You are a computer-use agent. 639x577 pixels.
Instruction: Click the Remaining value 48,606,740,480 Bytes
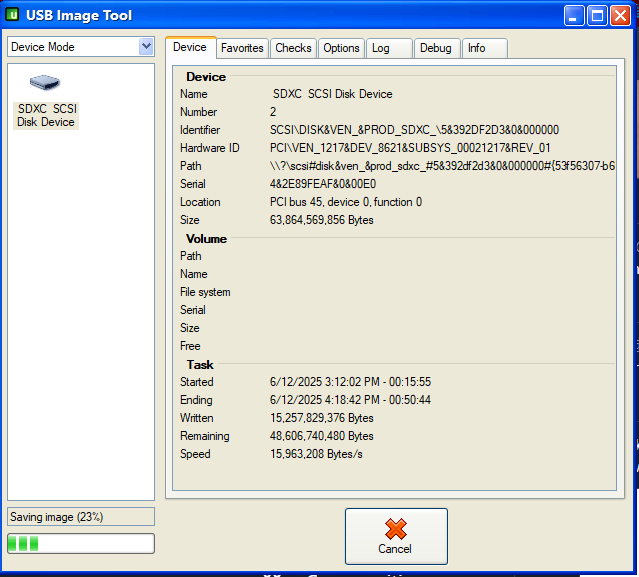[x=322, y=436]
